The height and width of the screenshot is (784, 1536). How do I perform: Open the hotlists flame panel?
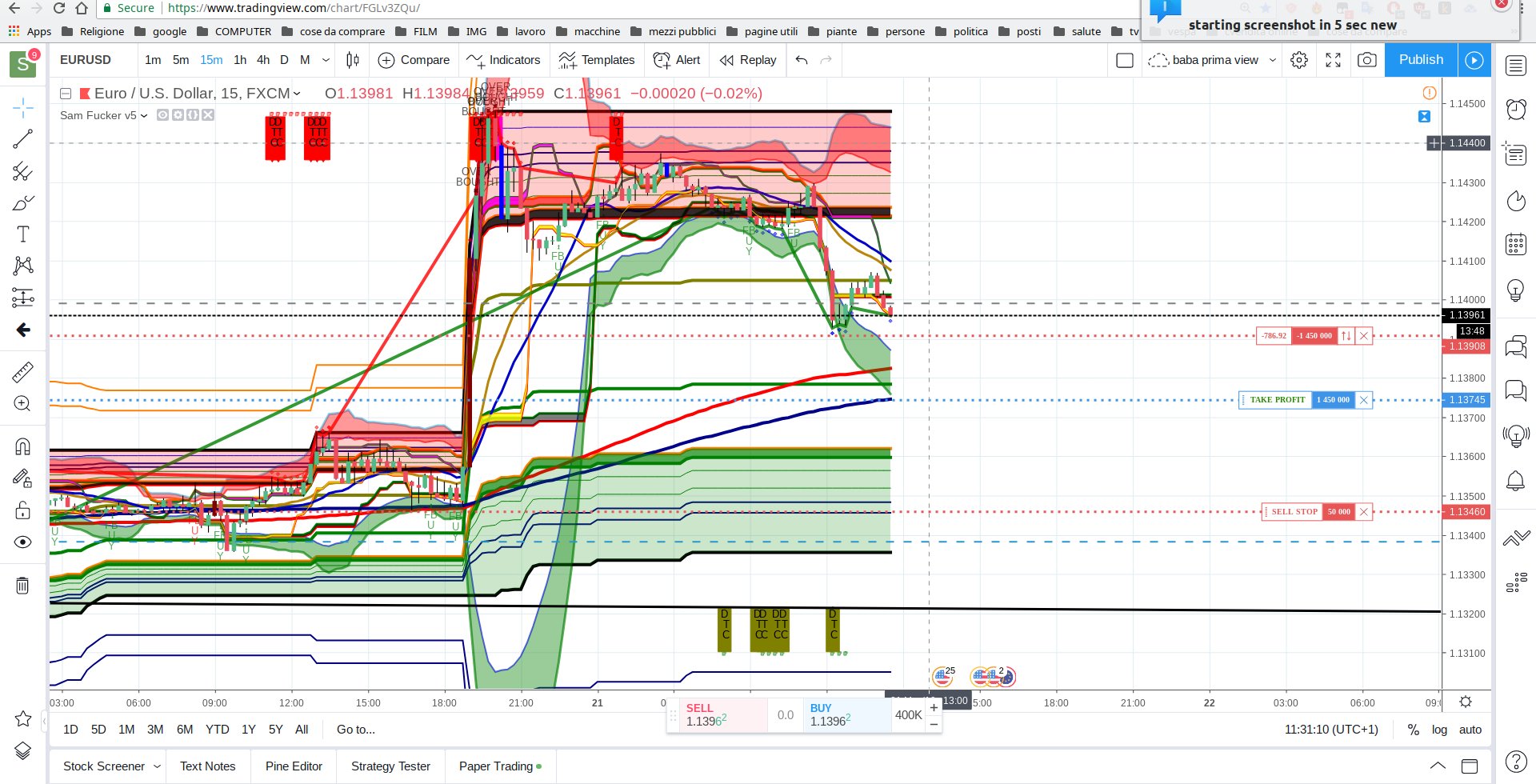pos(1516,200)
